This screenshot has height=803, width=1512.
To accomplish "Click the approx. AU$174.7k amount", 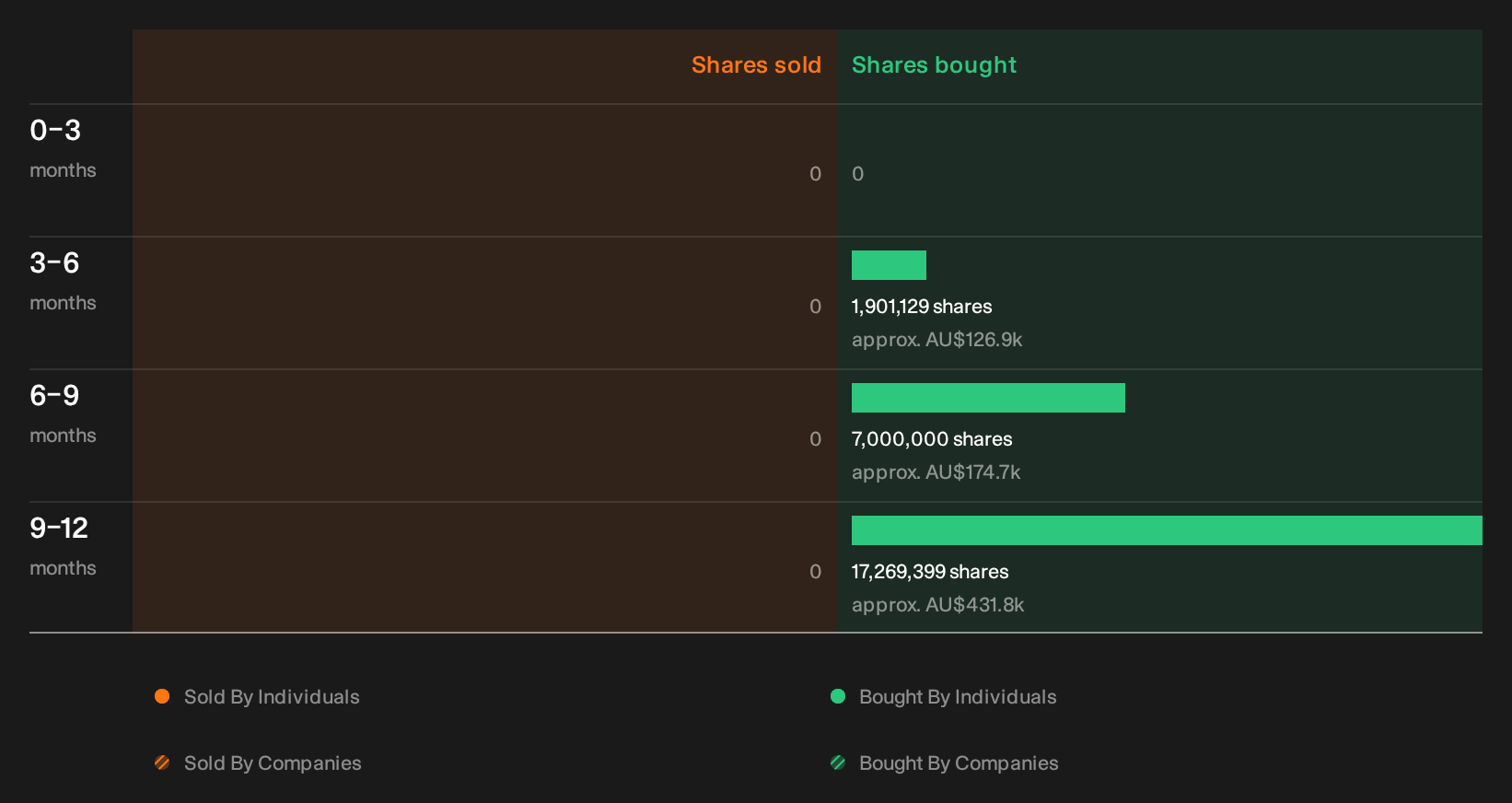I will (936, 472).
